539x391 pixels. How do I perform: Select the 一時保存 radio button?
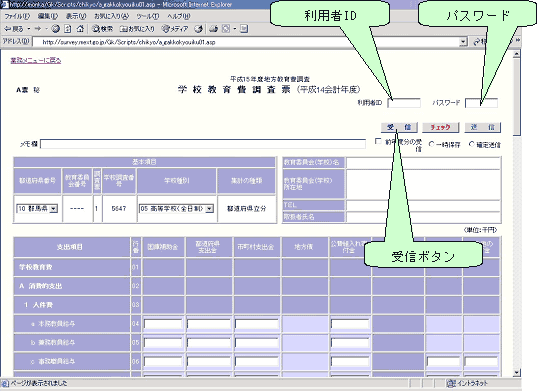[431, 144]
